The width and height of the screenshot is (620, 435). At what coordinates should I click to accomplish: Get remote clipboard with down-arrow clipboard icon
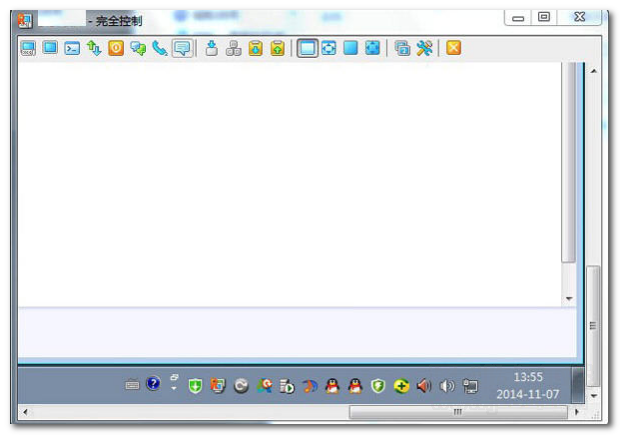point(255,48)
